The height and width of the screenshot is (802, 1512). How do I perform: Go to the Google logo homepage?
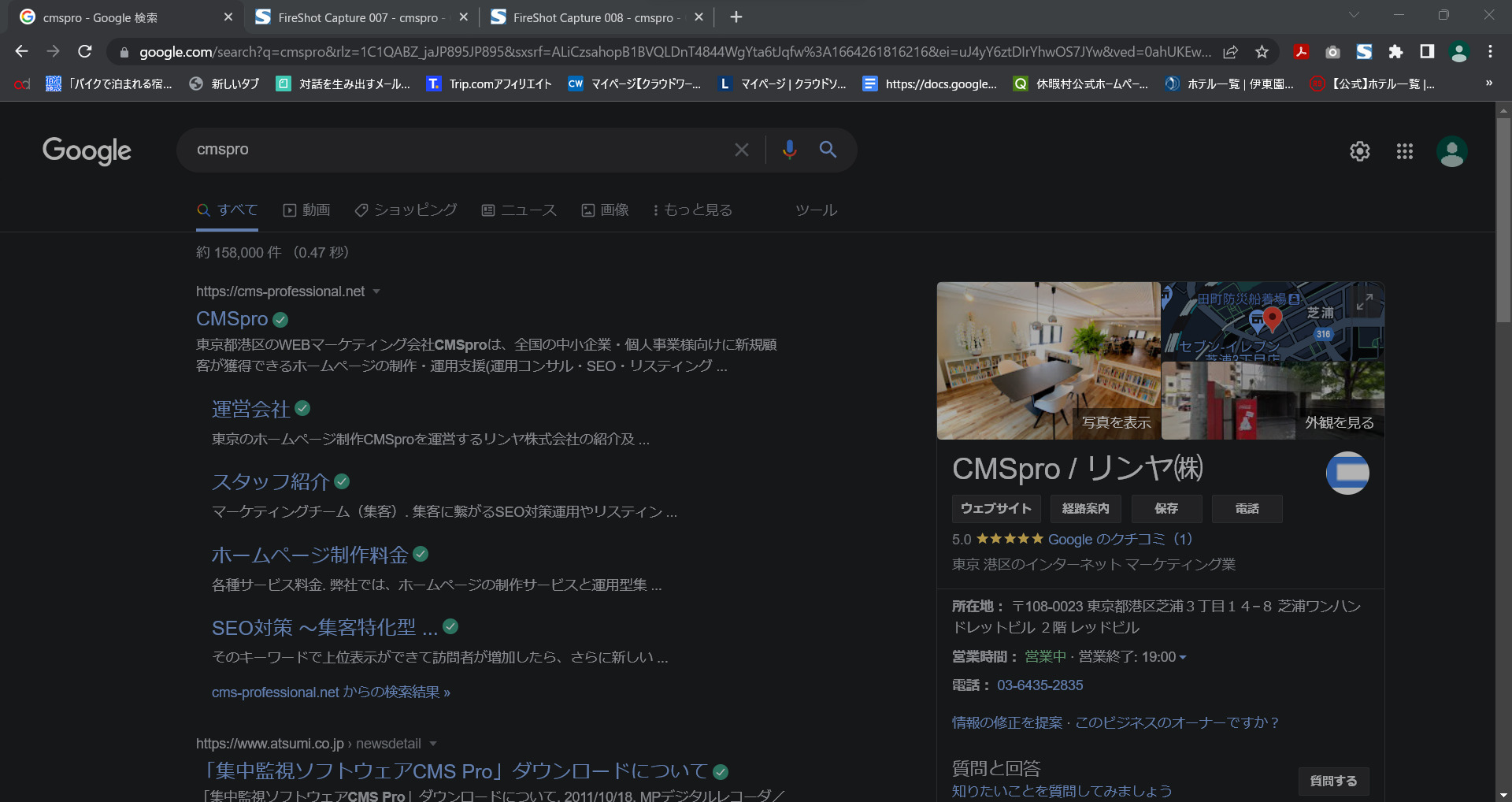[87, 150]
